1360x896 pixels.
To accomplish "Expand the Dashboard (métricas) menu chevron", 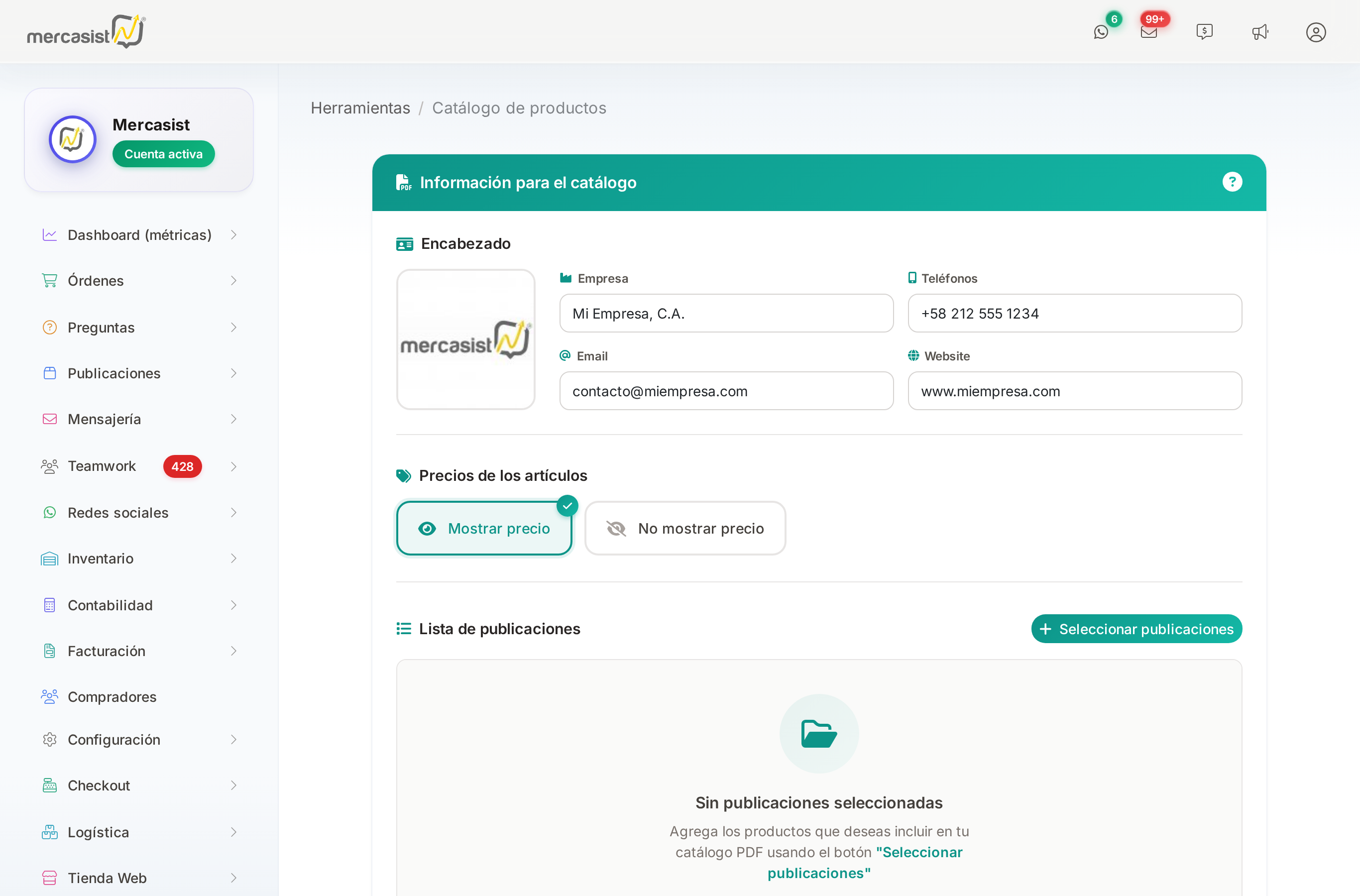I will (x=233, y=235).
